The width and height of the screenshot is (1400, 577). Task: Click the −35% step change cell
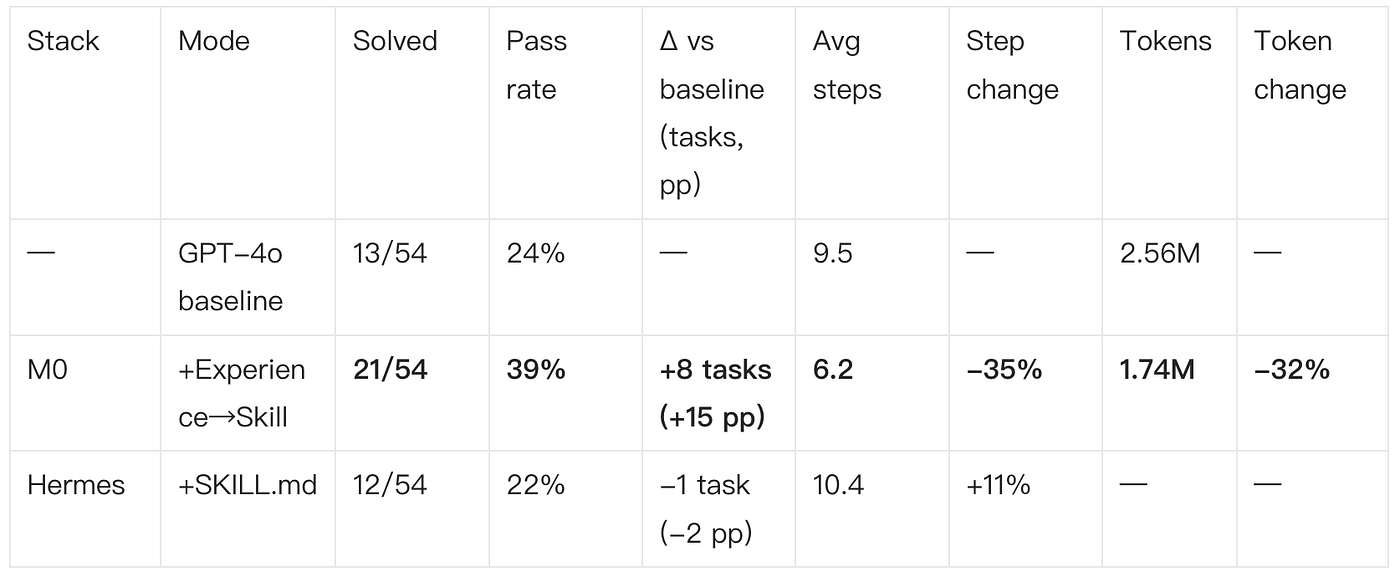click(1004, 370)
